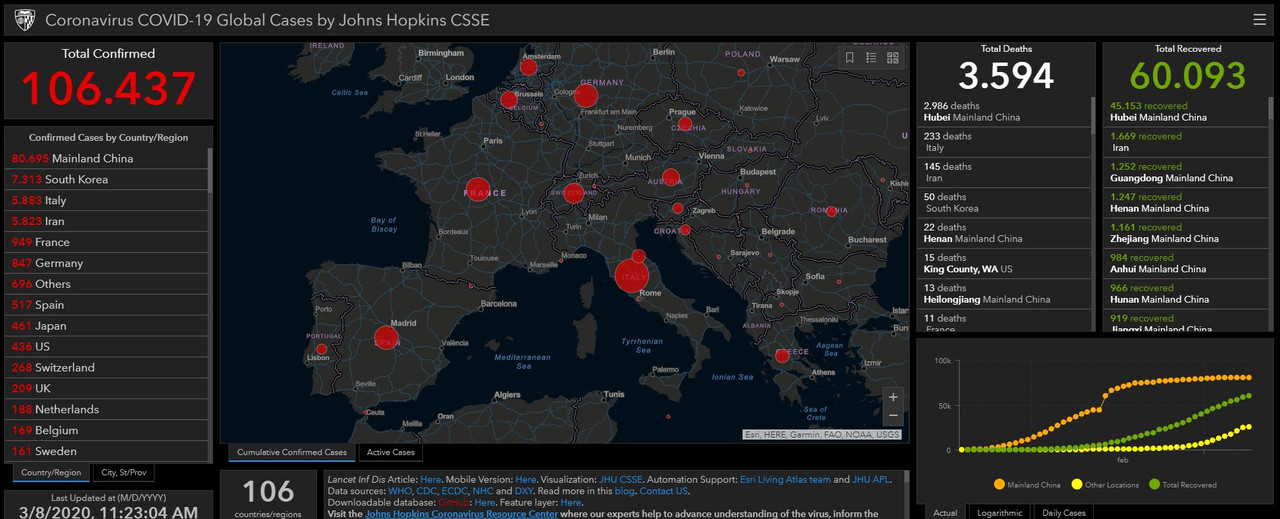This screenshot has width=1280, height=519.
Task: Open the blog link
Action: 624,491
